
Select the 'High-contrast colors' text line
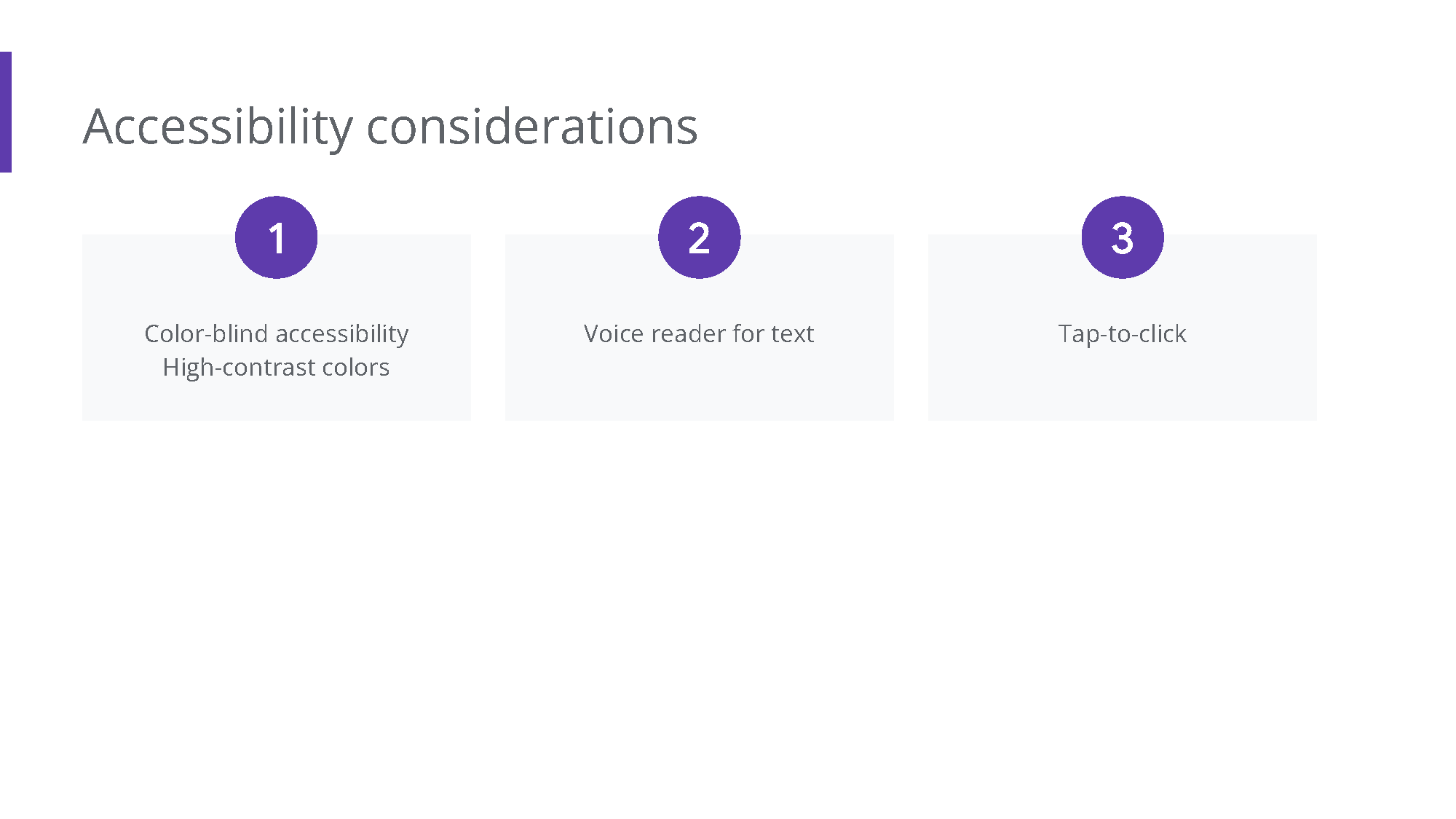(276, 367)
